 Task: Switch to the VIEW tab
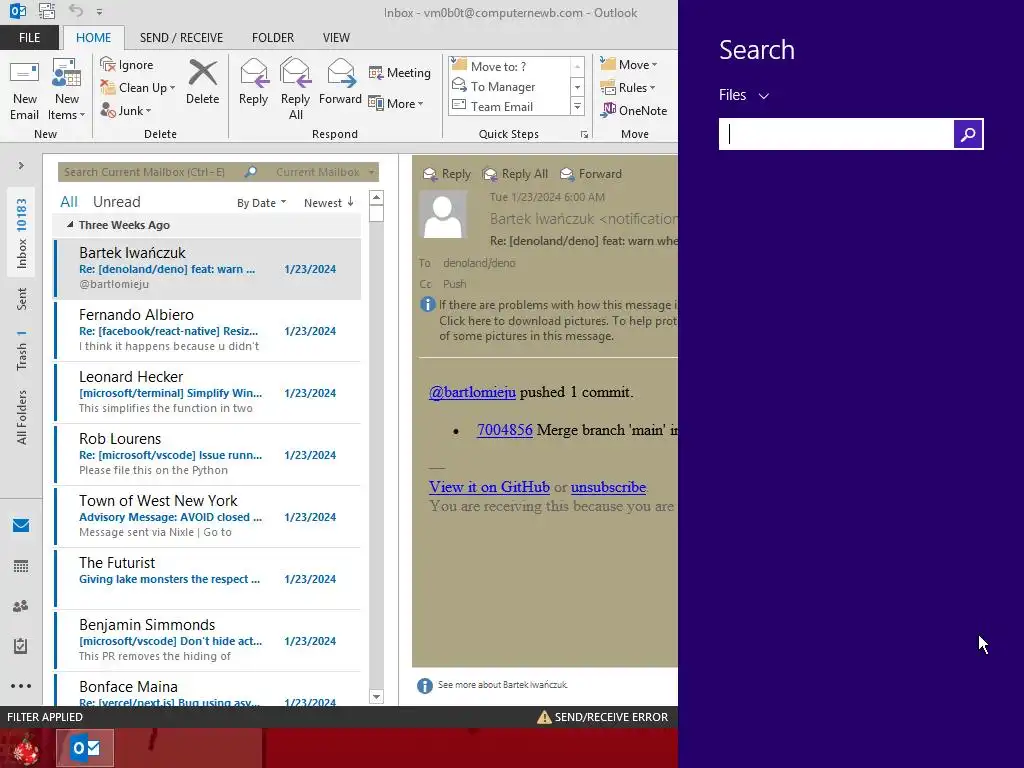tap(336, 38)
